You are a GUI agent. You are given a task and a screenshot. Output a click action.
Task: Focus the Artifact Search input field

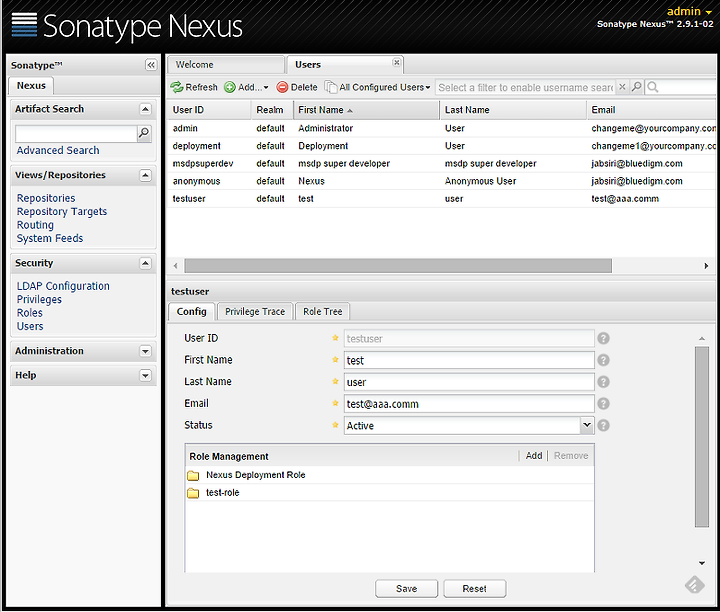(x=76, y=134)
